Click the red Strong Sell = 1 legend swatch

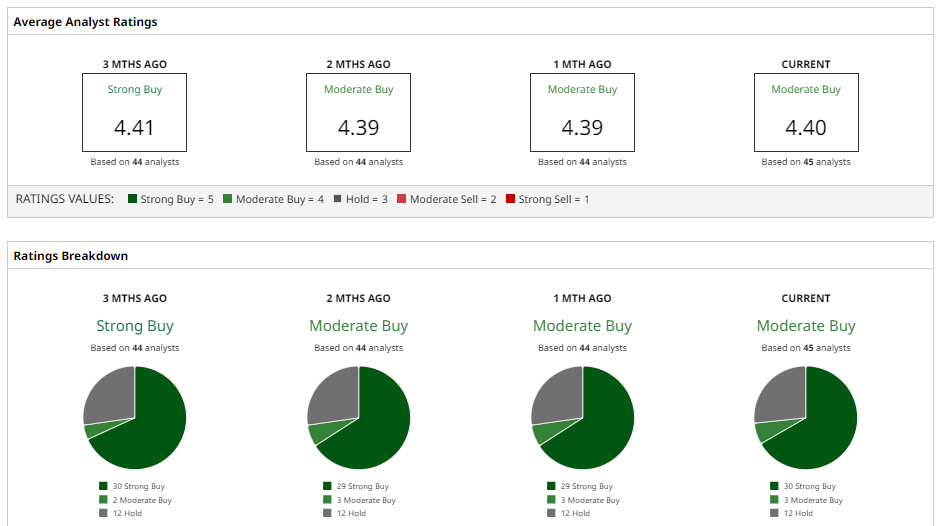tap(510, 200)
